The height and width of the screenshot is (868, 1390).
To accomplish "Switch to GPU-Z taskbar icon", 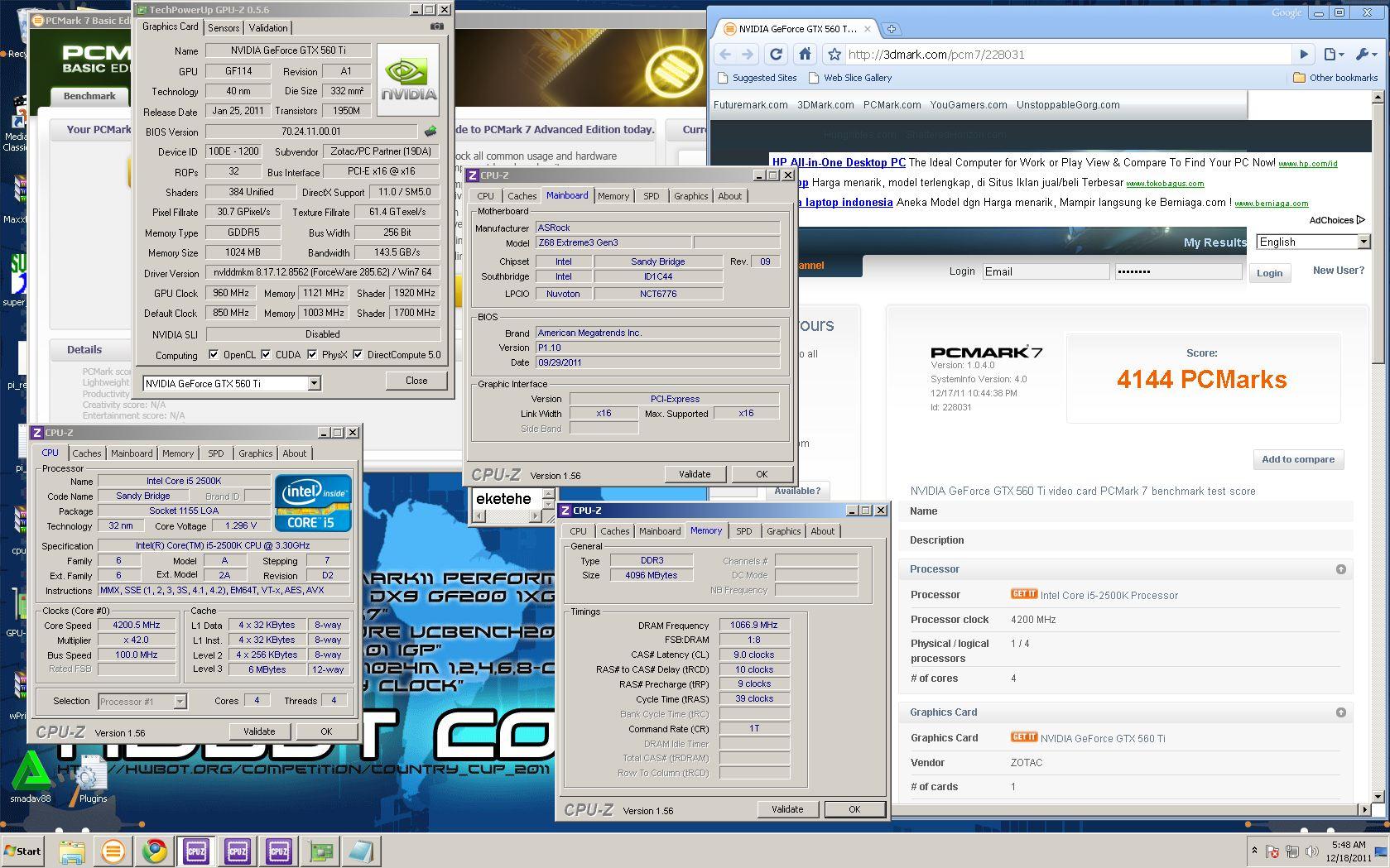I will (320, 851).
